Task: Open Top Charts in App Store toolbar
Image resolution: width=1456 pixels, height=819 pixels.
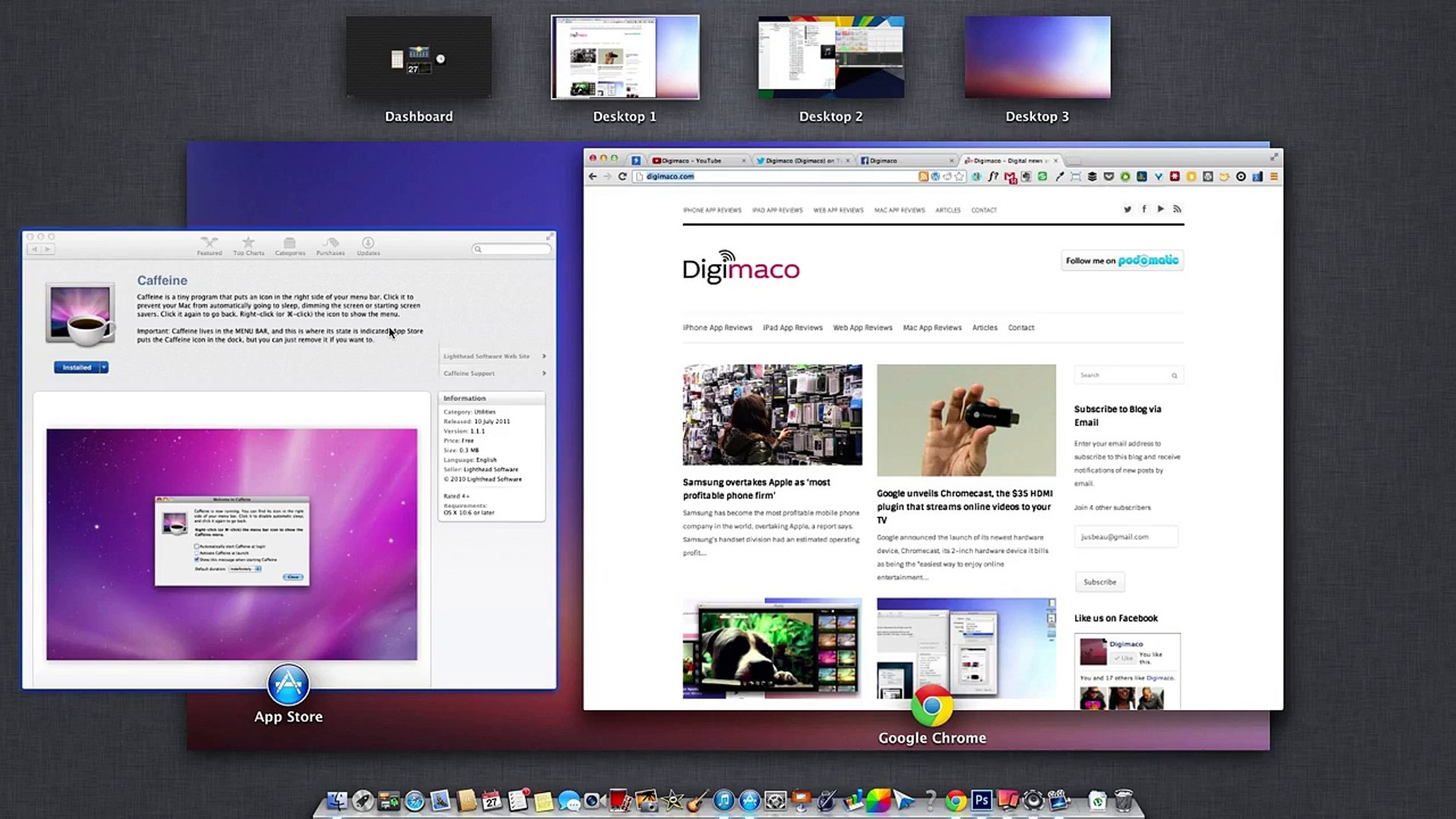Action: pyautogui.click(x=249, y=246)
